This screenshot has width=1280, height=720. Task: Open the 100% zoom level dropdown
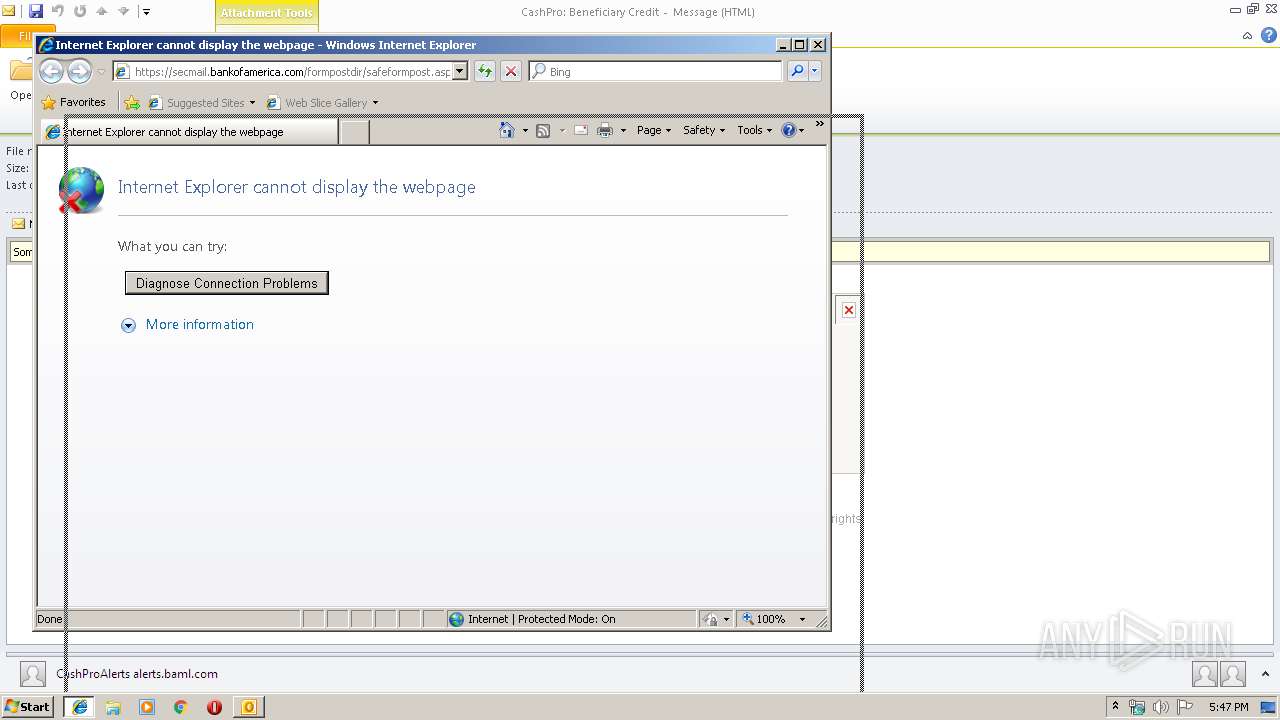coord(802,619)
